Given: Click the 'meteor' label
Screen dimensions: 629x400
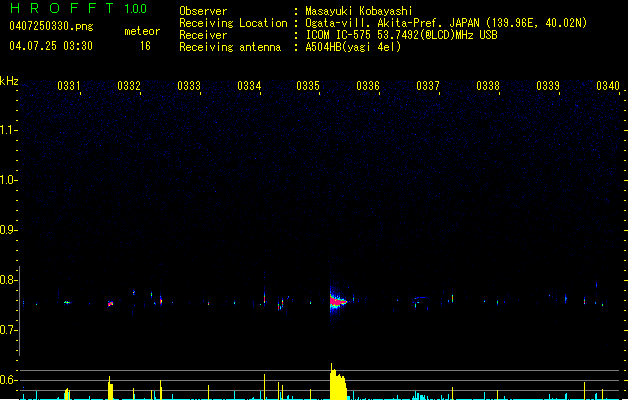Looking at the screenshot, I should [142, 31].
